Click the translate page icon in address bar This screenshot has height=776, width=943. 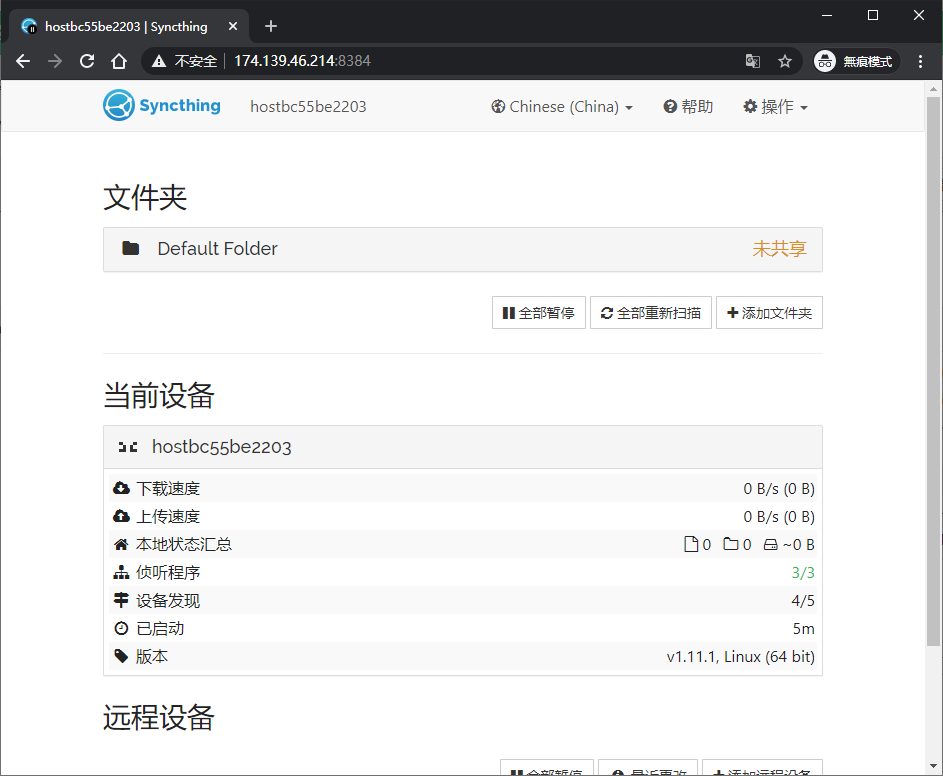[x=752, y=61]
